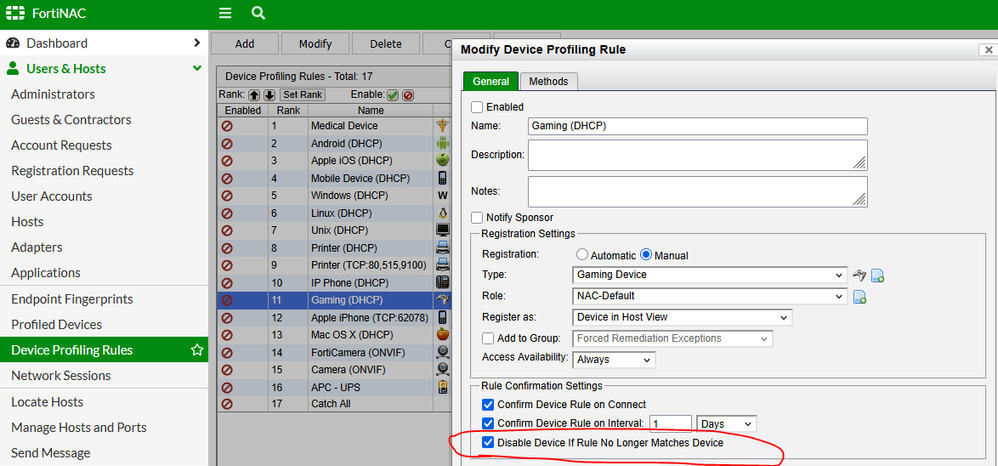Select the General tab
The image size is (998, 466).
pos(491,81)
